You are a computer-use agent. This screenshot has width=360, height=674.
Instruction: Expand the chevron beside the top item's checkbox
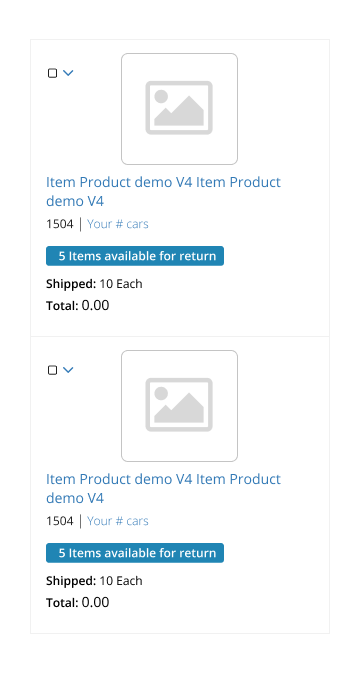68,73
